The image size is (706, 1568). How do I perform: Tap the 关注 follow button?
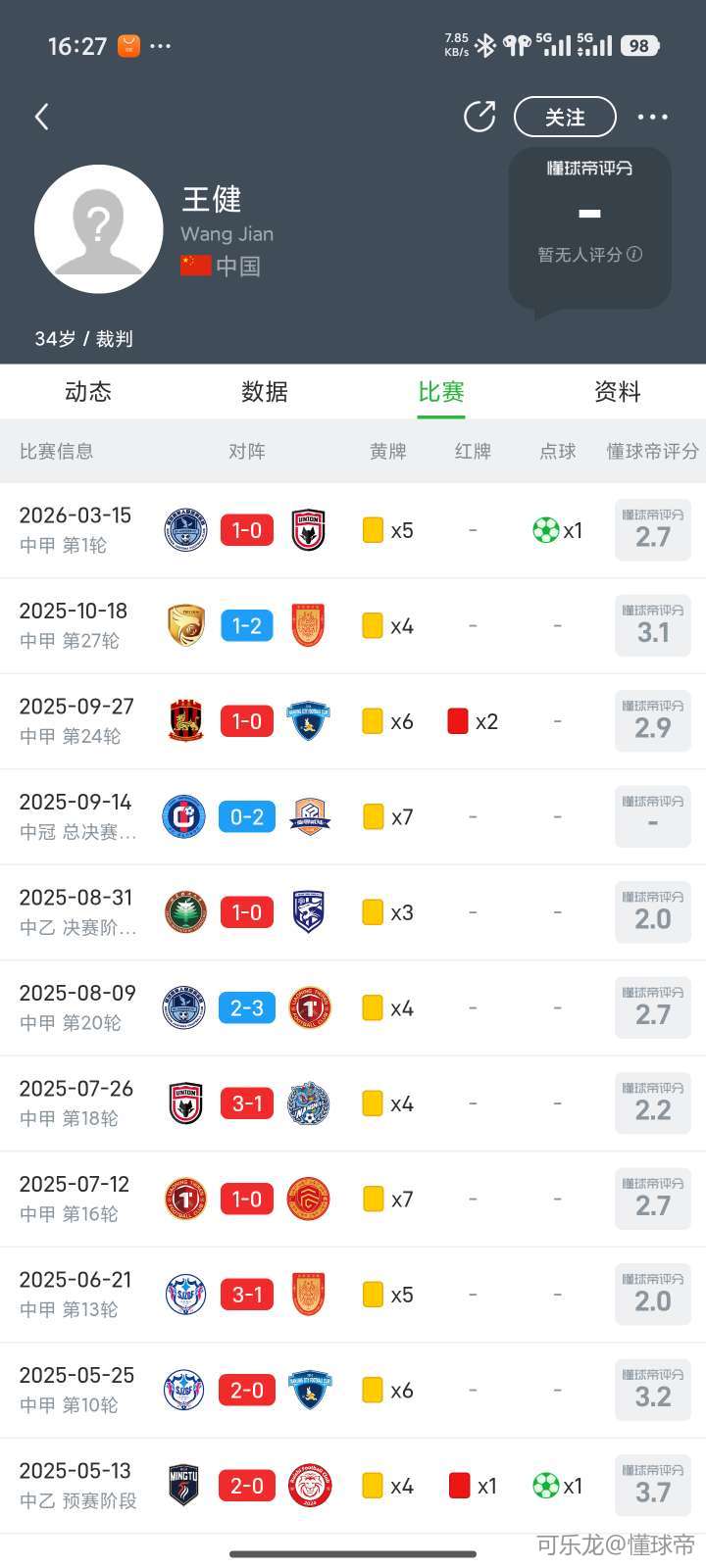click(565, 118)
